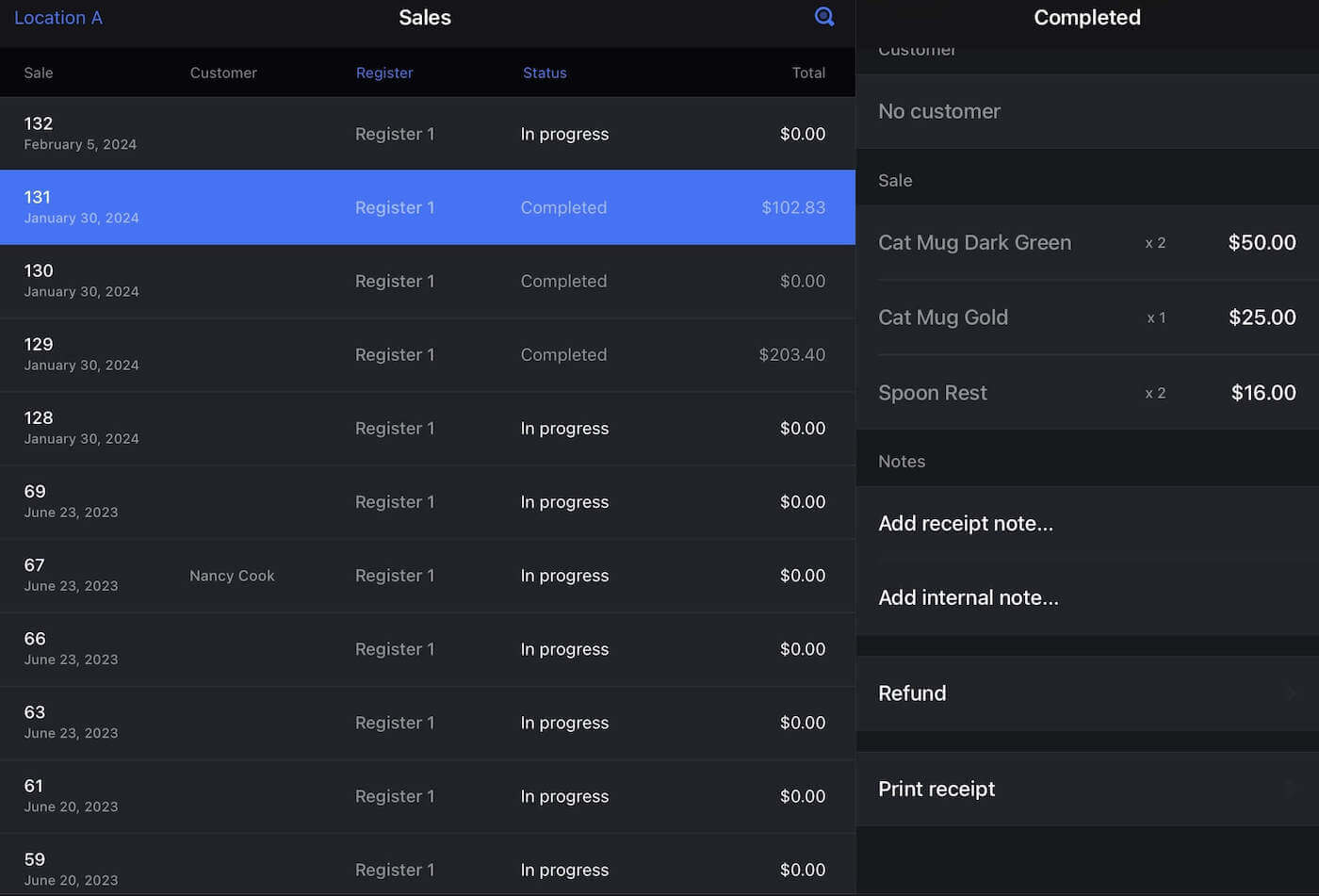
Task: Select Cat Mug Gold line item
Action: point(1086,318)
